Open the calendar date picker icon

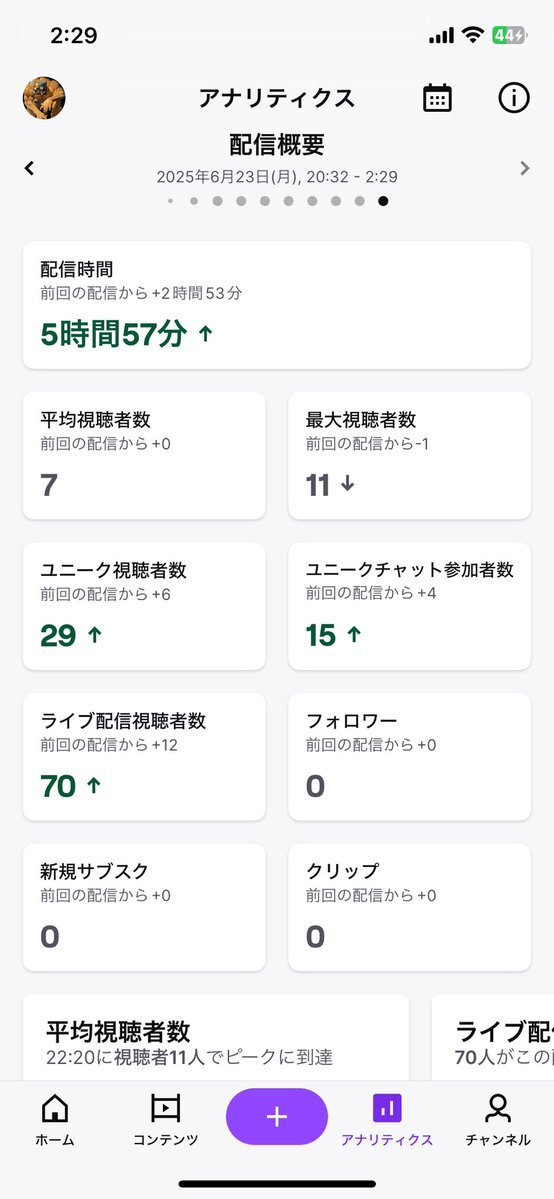(x=438, y=98)
